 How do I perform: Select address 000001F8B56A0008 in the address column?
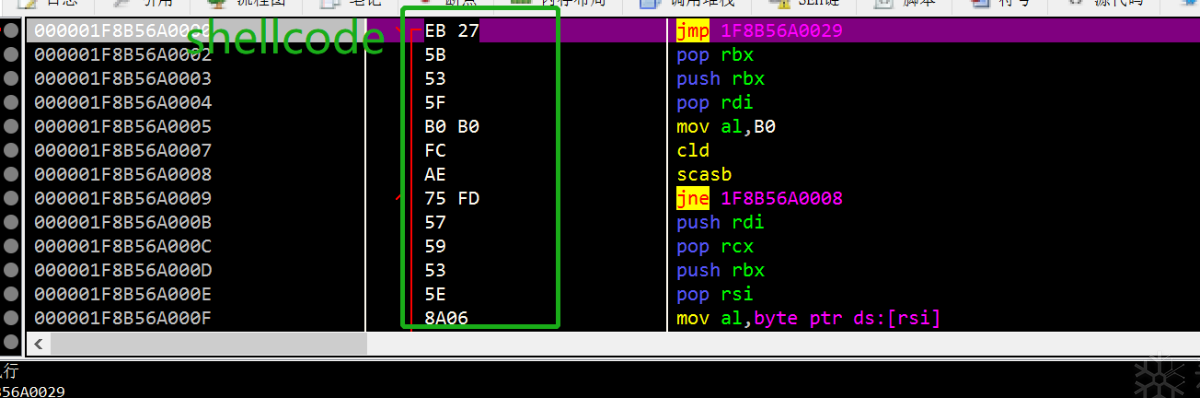(x=123, y=175)
